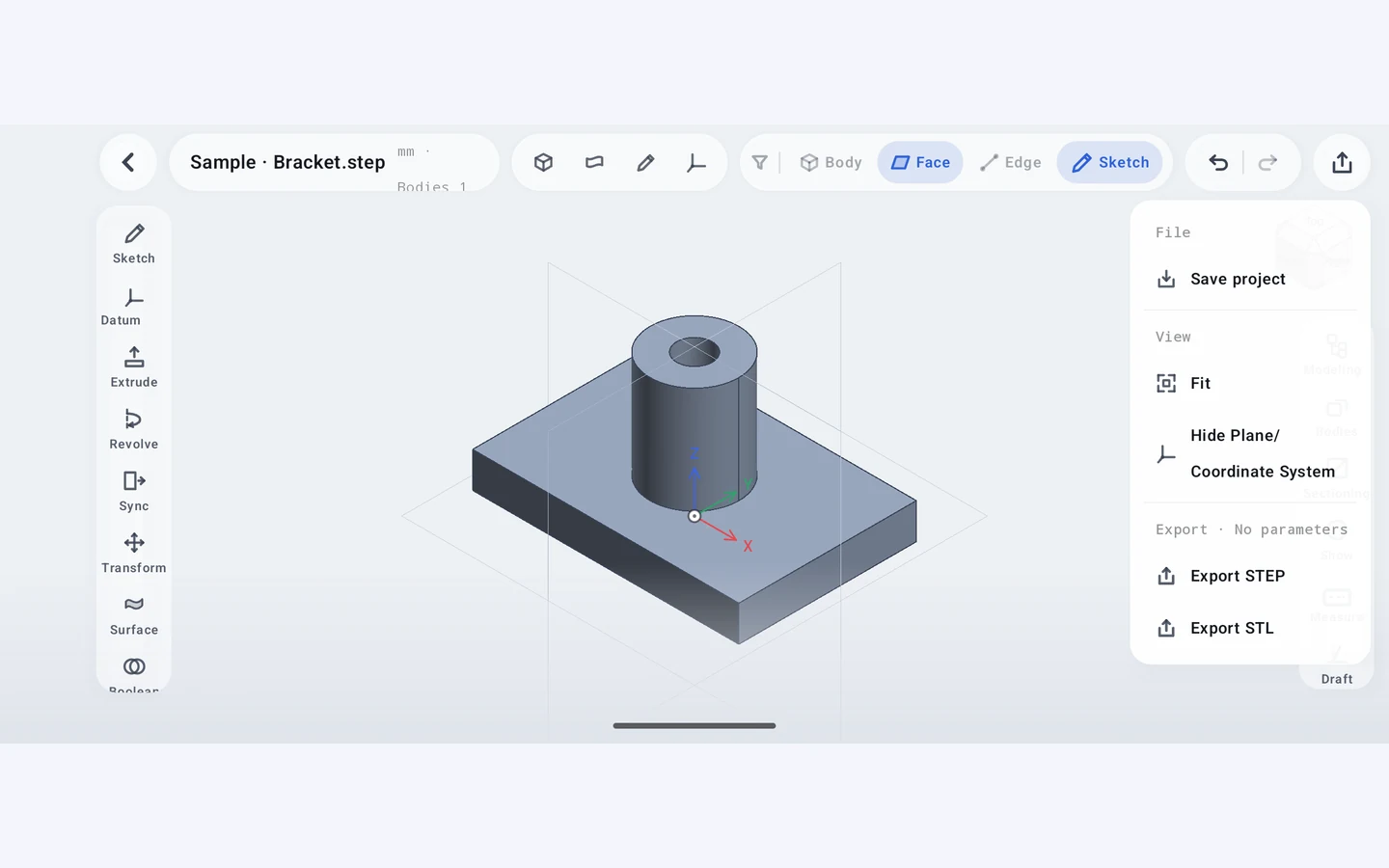Choose Export STEP from the menu
This screenshot has height=868, width=1389.
click(1250, 576)
